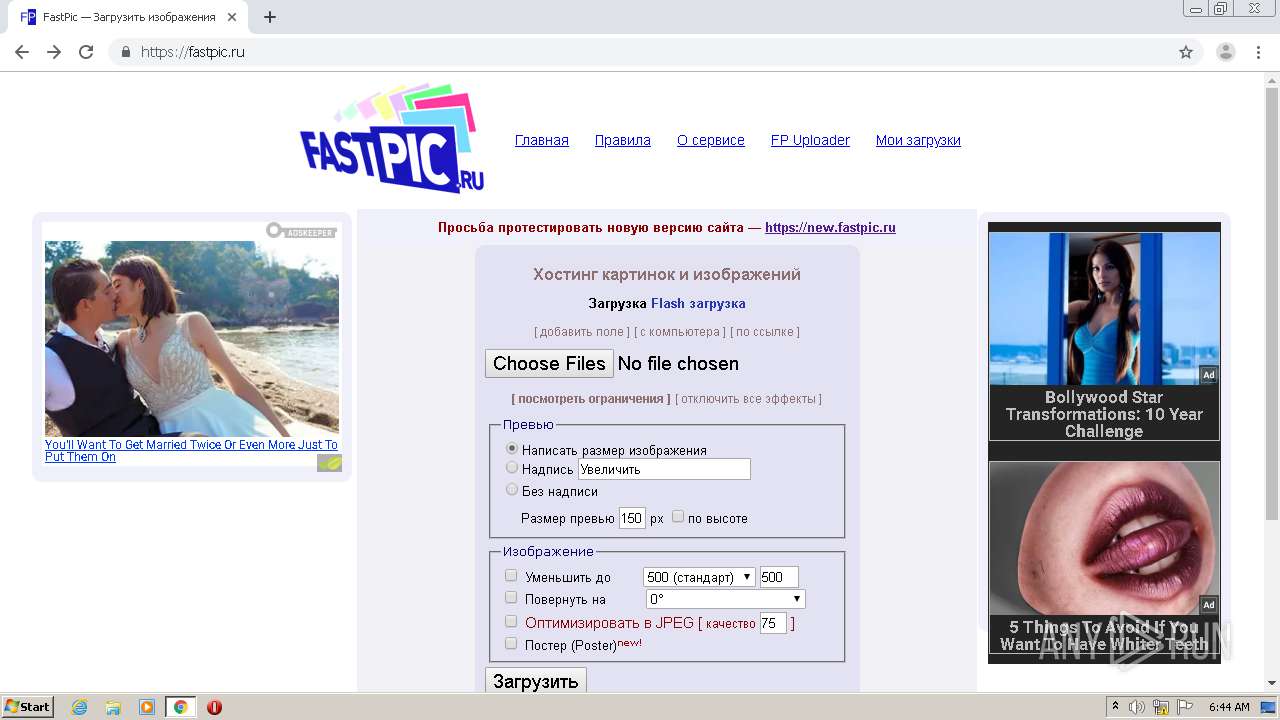Click '[ с компьютера ]' link
This screenshot has height=720, width=1280.
[x=680, y=332]
